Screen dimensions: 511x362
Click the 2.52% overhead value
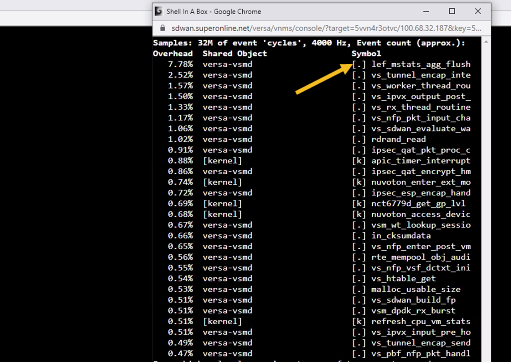point(180,75)
